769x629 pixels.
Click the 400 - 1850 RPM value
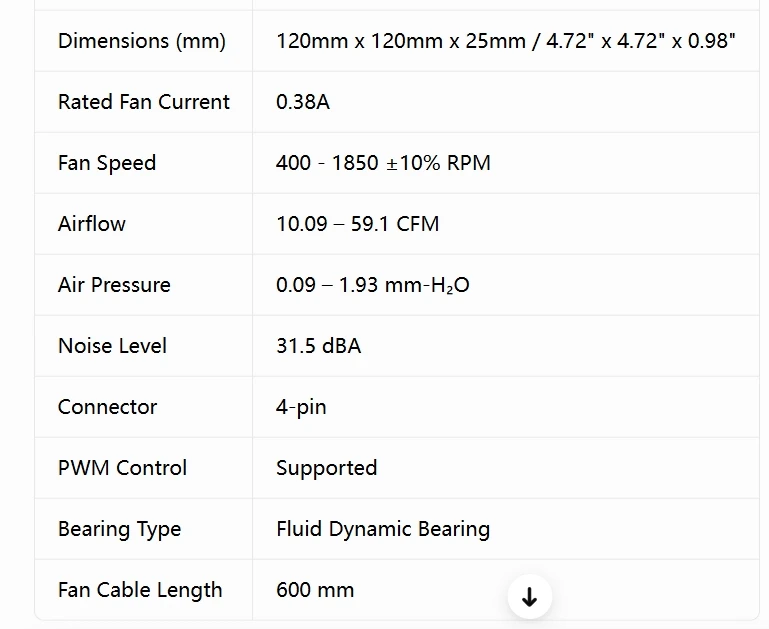[383, 163]
